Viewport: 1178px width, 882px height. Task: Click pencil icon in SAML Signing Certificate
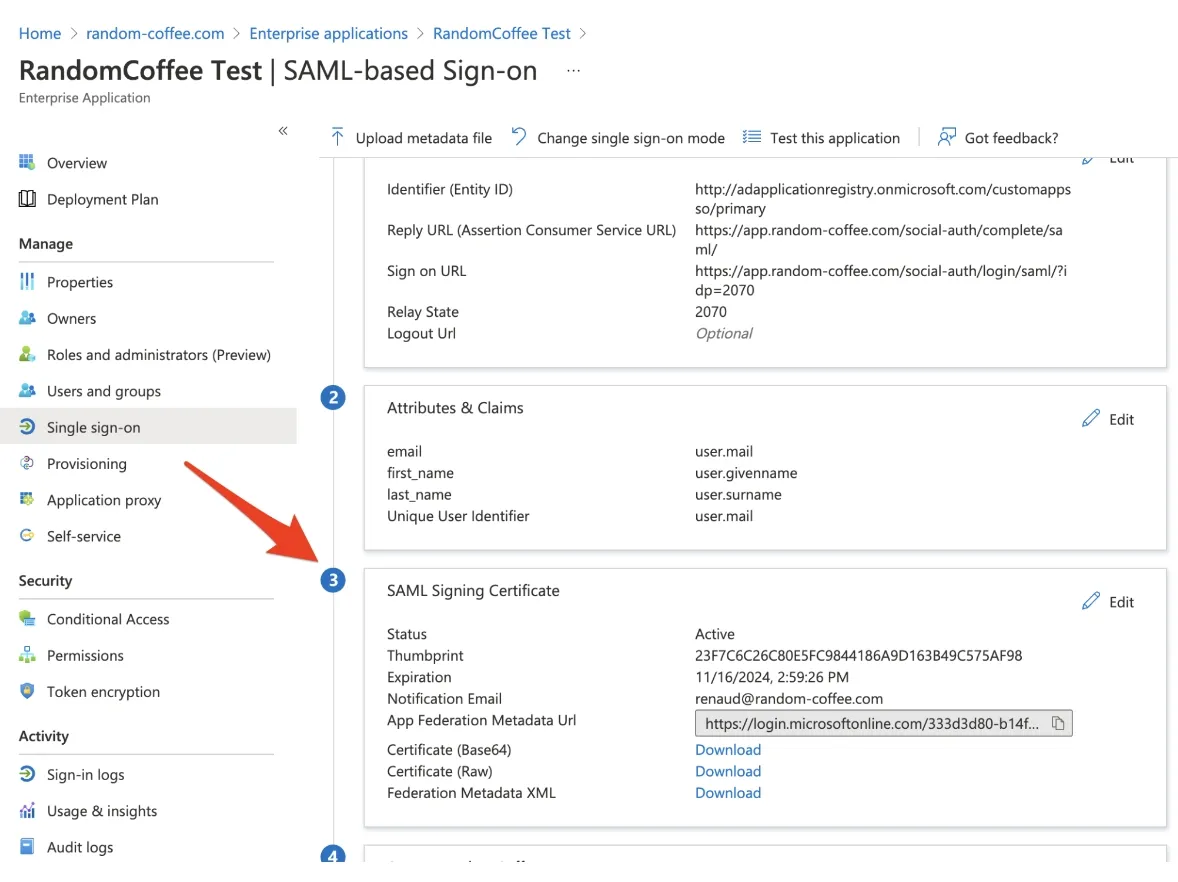(1091, 601)
